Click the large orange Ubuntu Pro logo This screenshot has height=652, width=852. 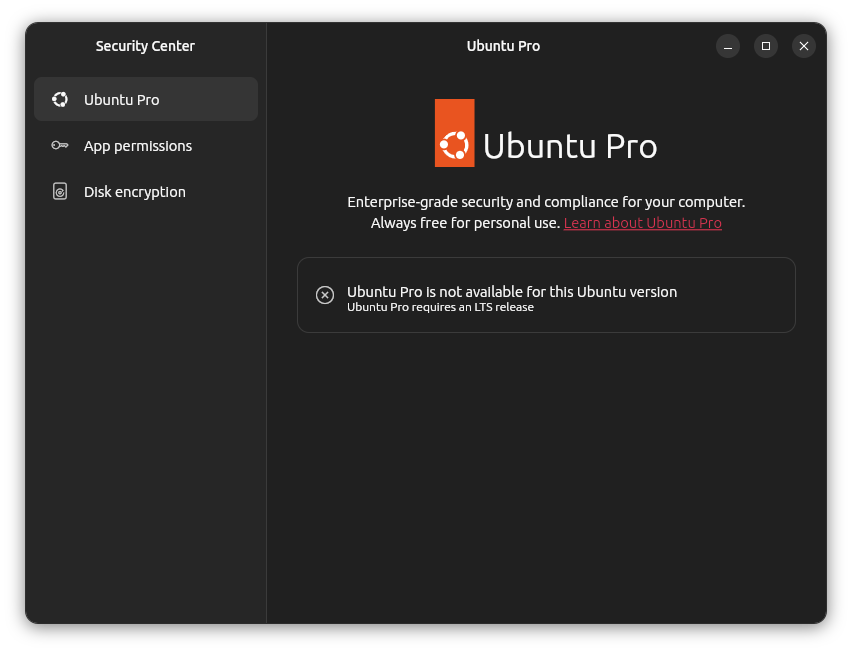tap(453, 133)
